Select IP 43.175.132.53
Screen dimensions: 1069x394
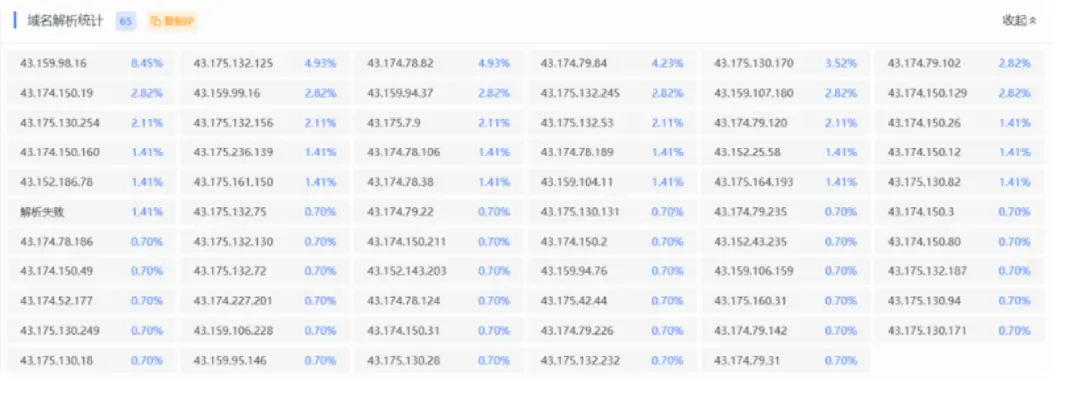[577, 123]
